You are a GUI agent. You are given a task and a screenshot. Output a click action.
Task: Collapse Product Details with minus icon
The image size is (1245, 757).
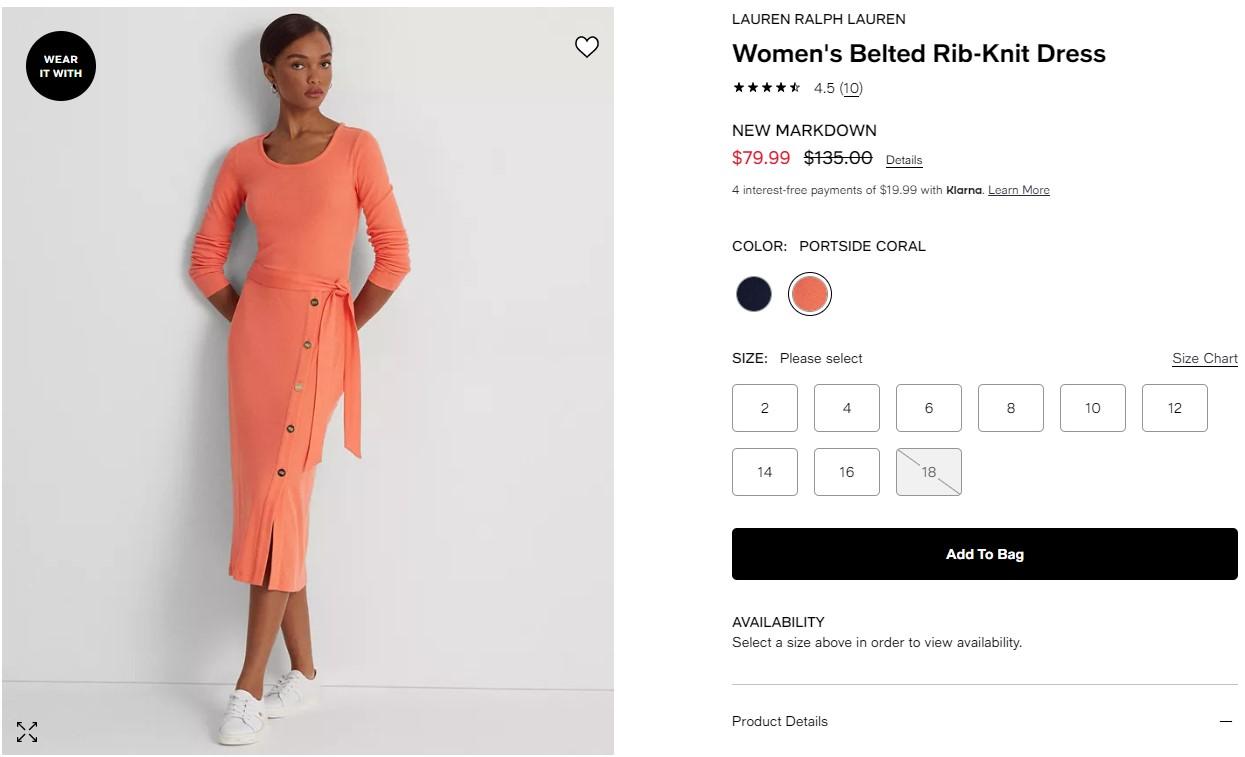tap(1226, 722)
